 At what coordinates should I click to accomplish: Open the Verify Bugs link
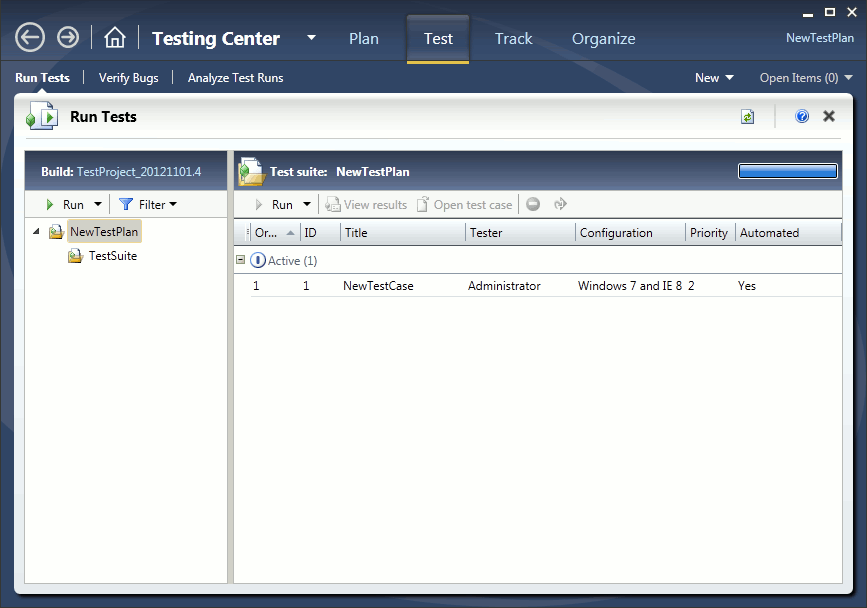[x=128, y=78]
